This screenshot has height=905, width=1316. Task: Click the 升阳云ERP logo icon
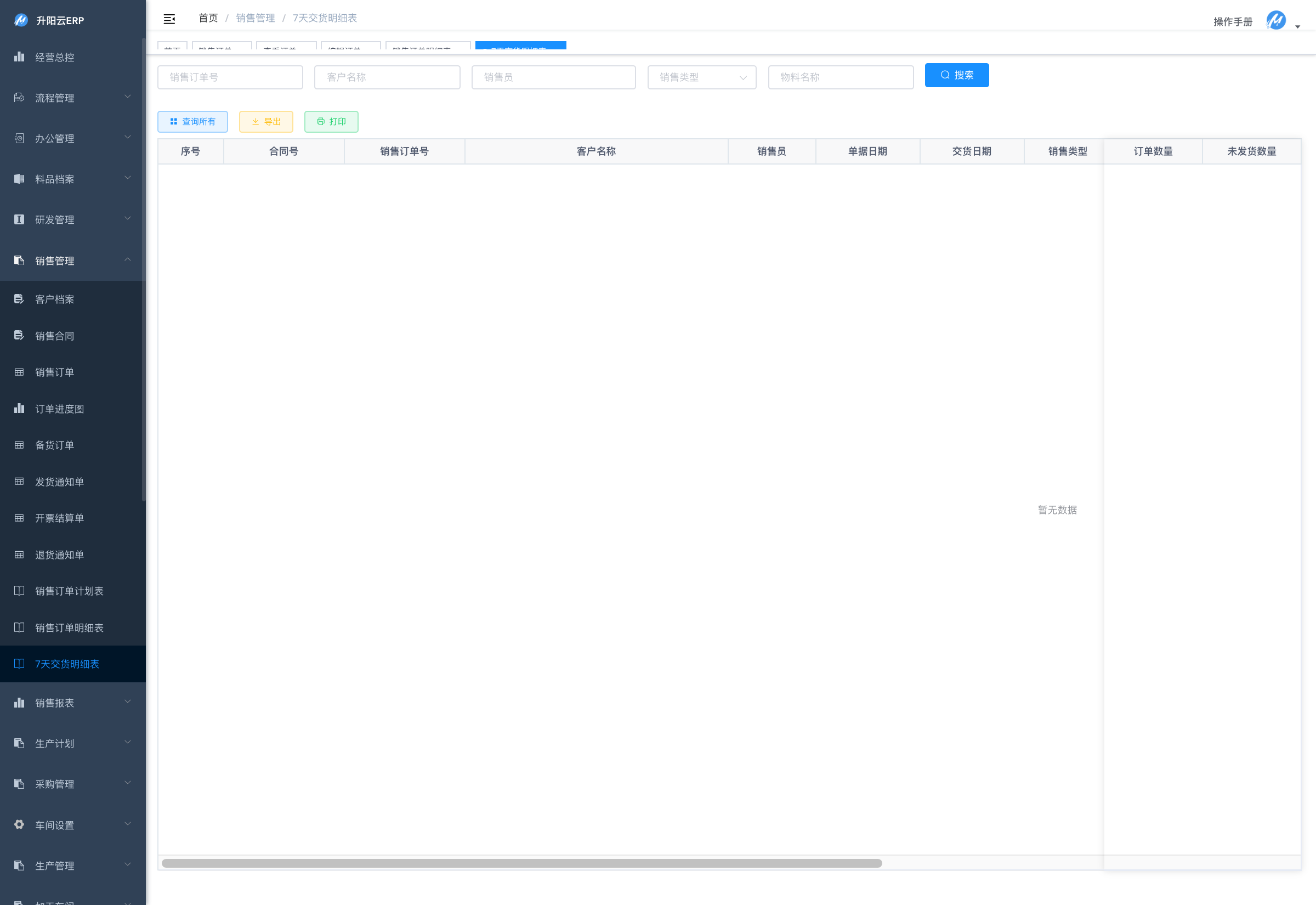point(21,20)
